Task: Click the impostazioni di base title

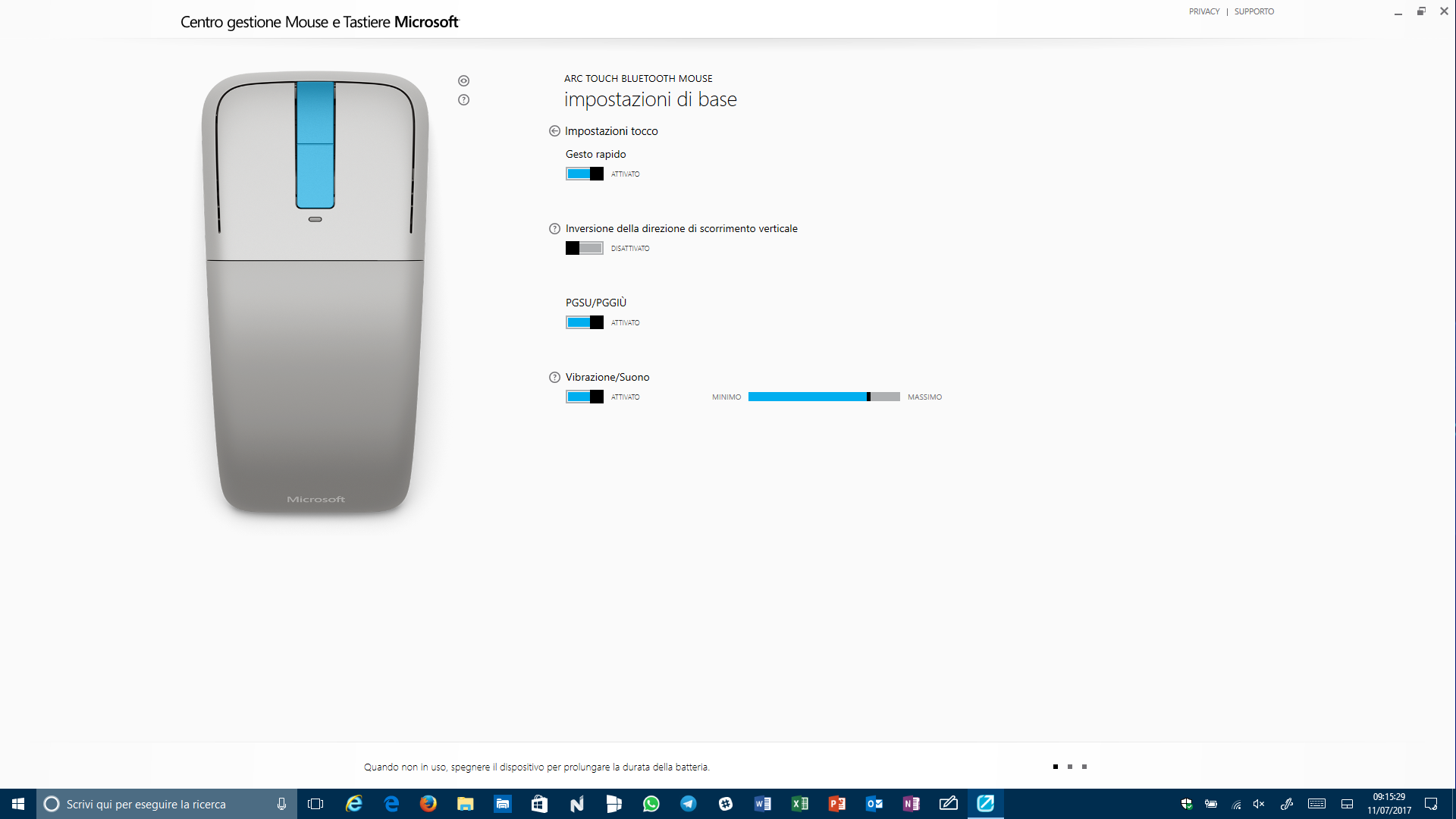Action: tap(650, 99)
